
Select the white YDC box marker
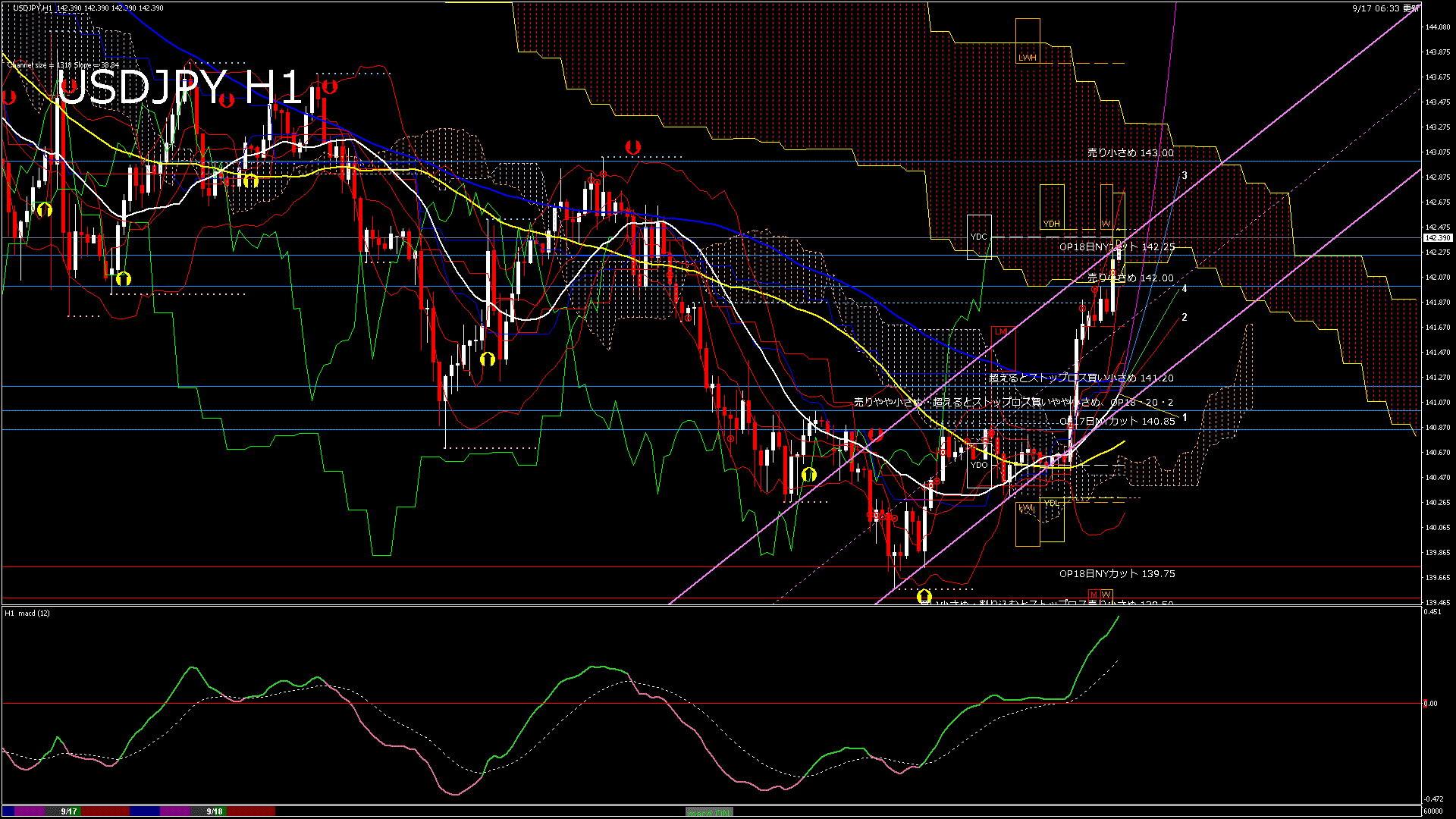coord(979,237)
